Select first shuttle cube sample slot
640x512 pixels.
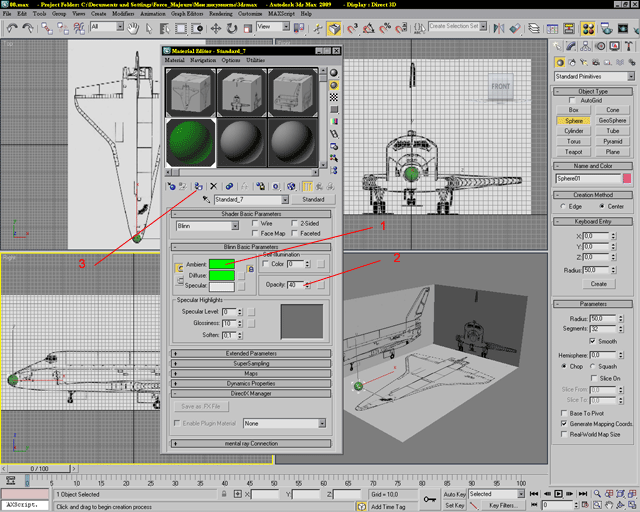191,93
